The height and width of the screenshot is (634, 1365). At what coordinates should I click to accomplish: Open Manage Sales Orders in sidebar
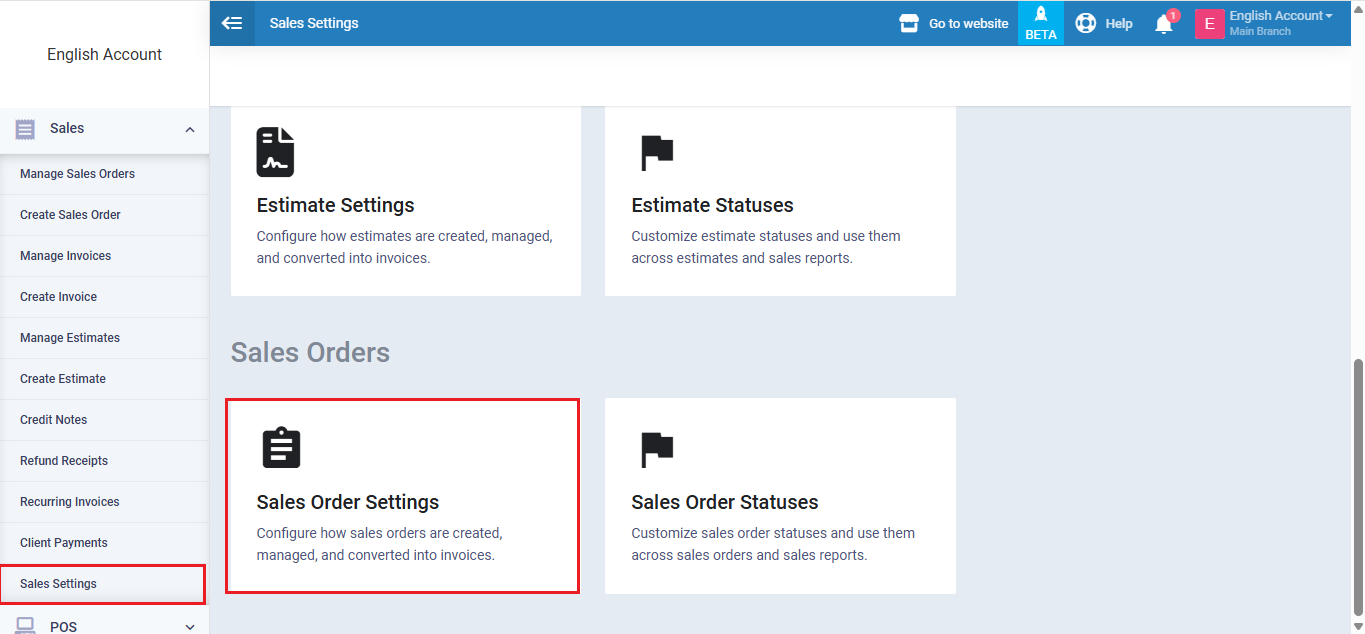click(x=77, y=174)
